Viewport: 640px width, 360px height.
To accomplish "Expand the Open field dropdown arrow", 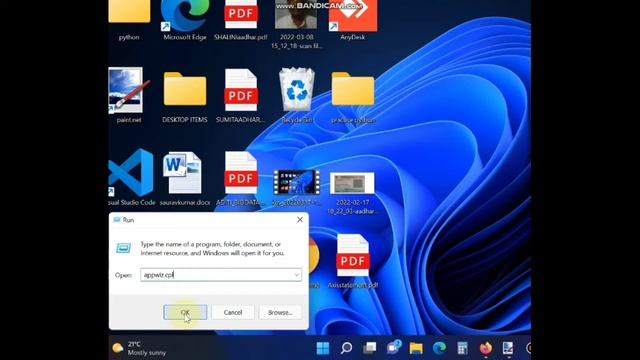I will 297,275.
